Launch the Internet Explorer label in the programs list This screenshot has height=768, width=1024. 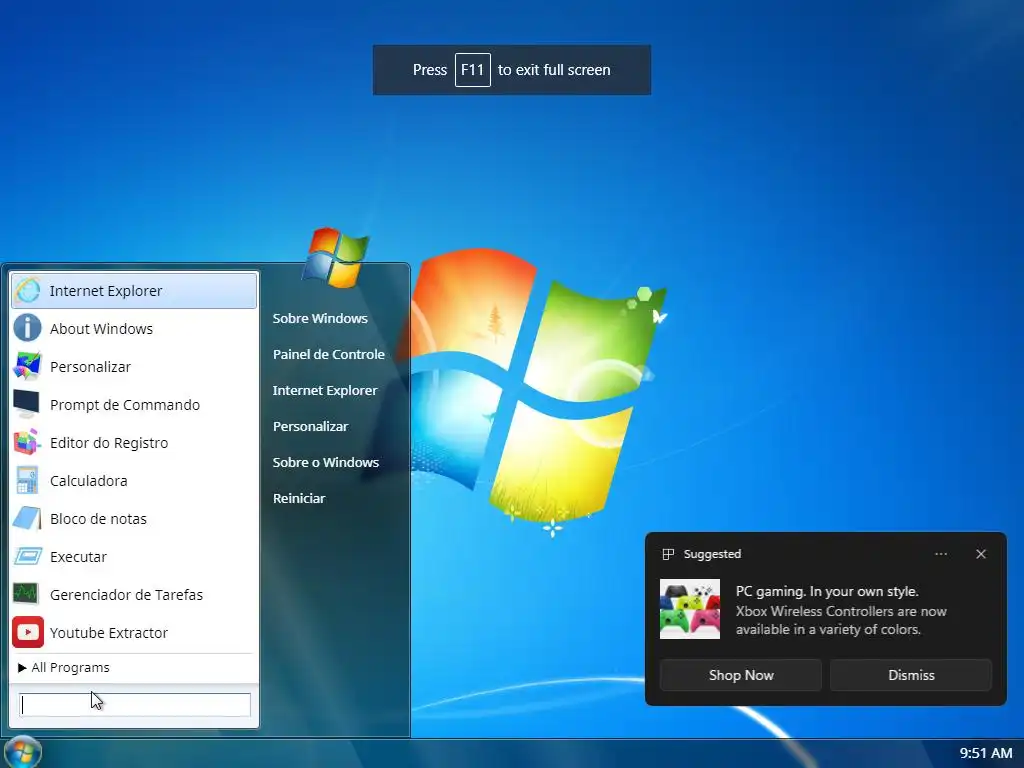point(106,291)
